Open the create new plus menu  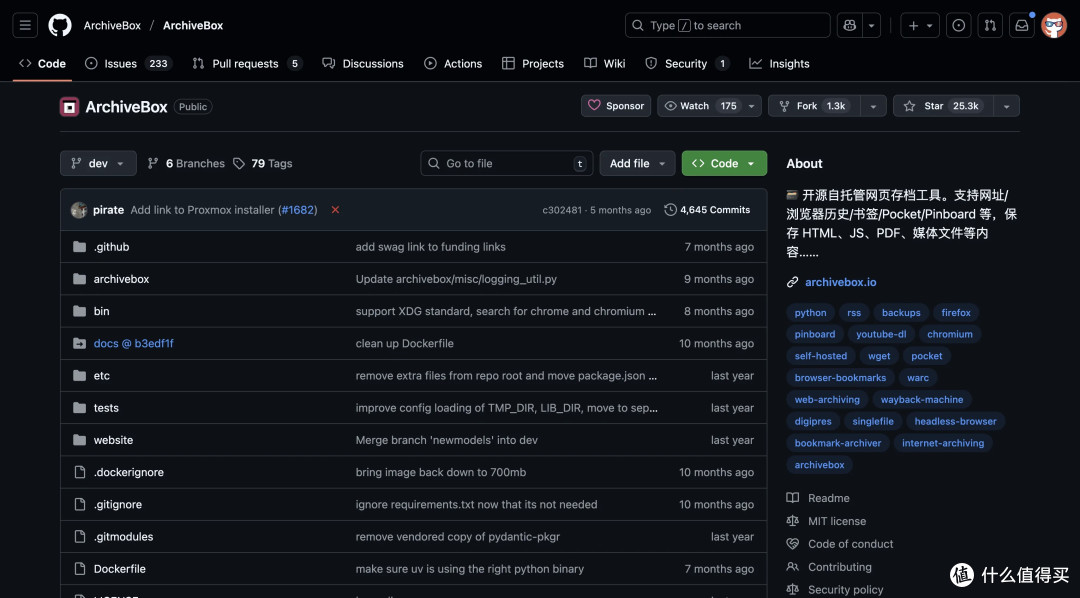pos(920,25)
